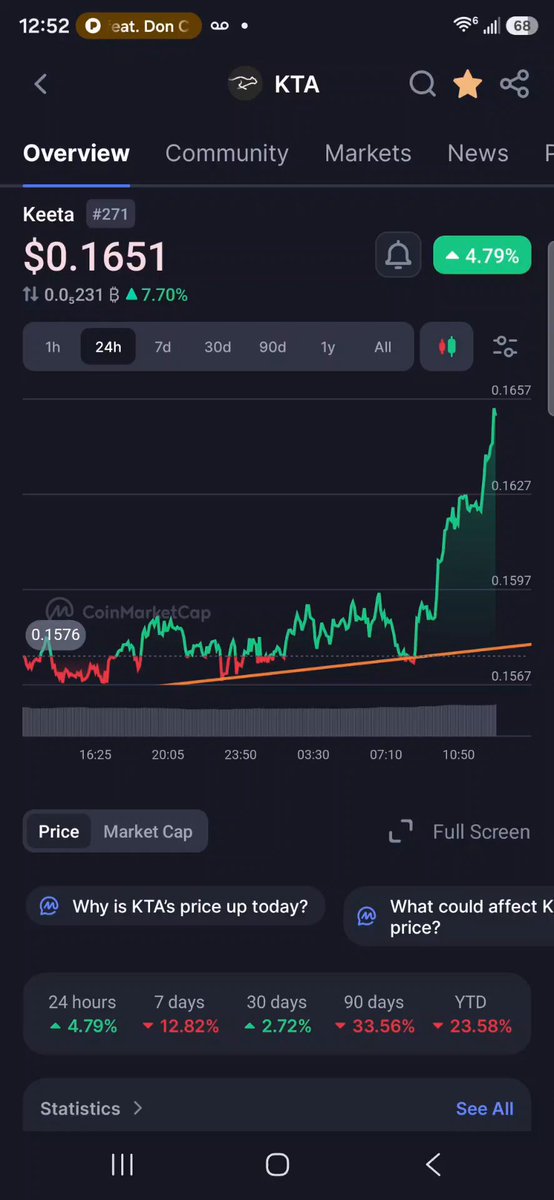The height and width of the screenshot is (1200, 554).
Task: Open search with the magnifier icon
Action: 422,84
